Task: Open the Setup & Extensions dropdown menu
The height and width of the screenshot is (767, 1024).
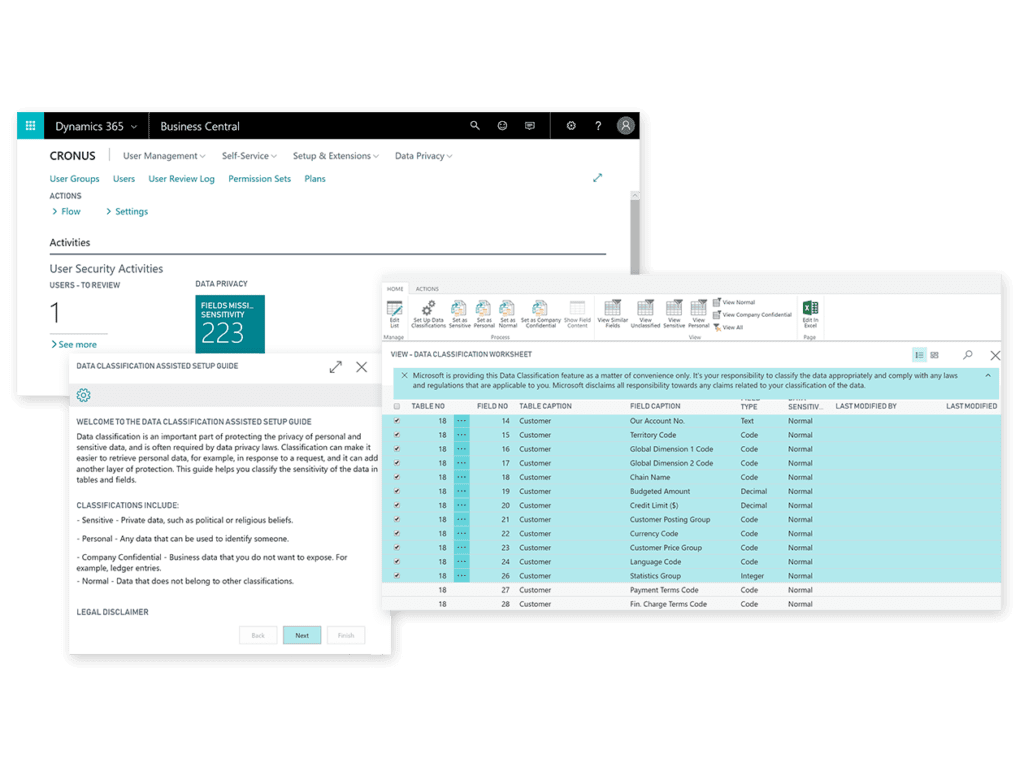Action: tap(336, 156)
